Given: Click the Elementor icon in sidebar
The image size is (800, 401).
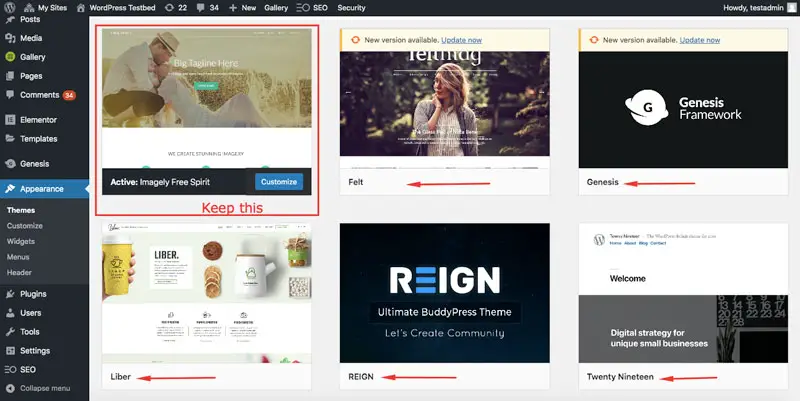Looking at the screenshot, I should pos(10,119).
